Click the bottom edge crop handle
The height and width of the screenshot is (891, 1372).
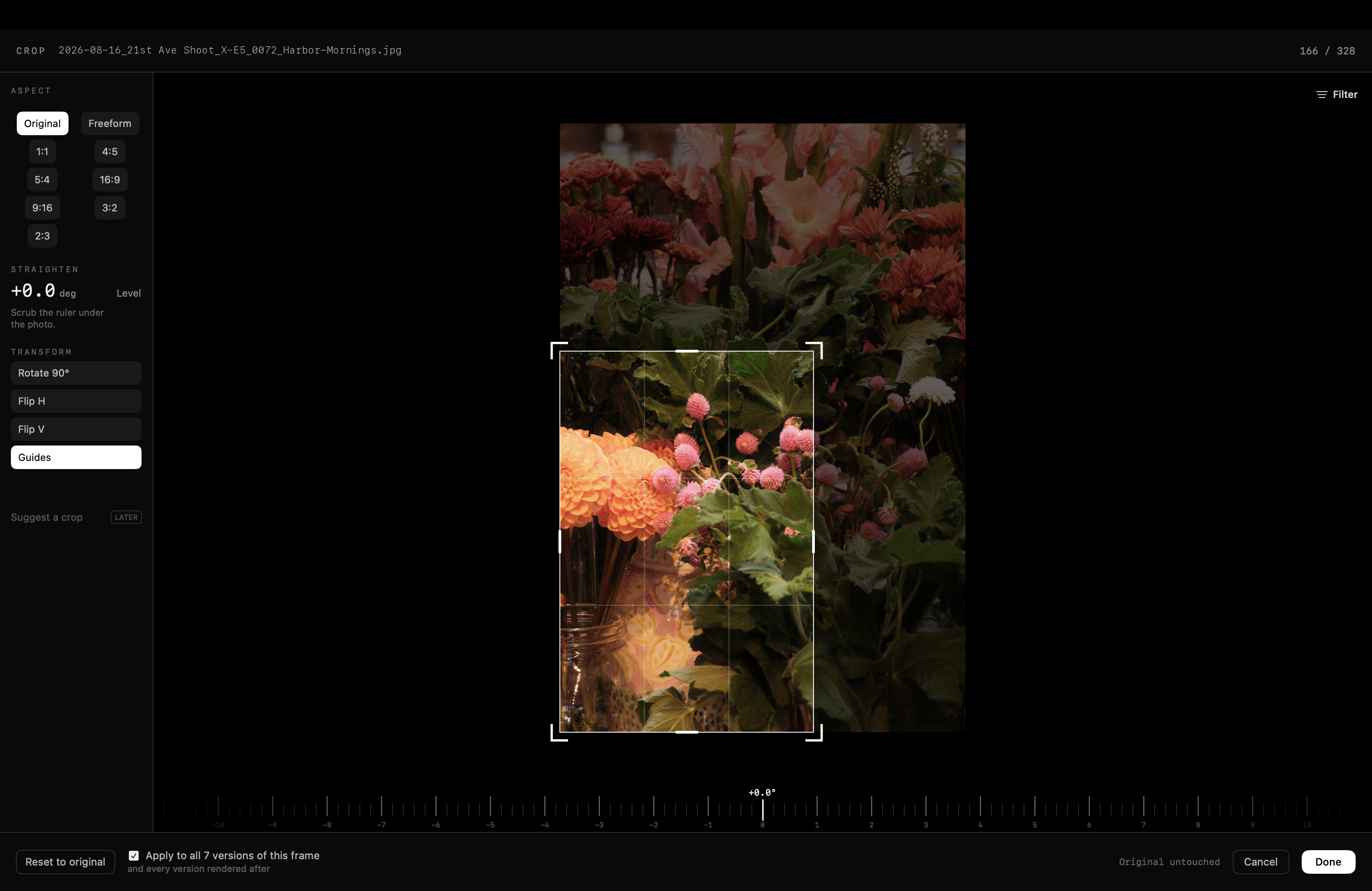686,732
